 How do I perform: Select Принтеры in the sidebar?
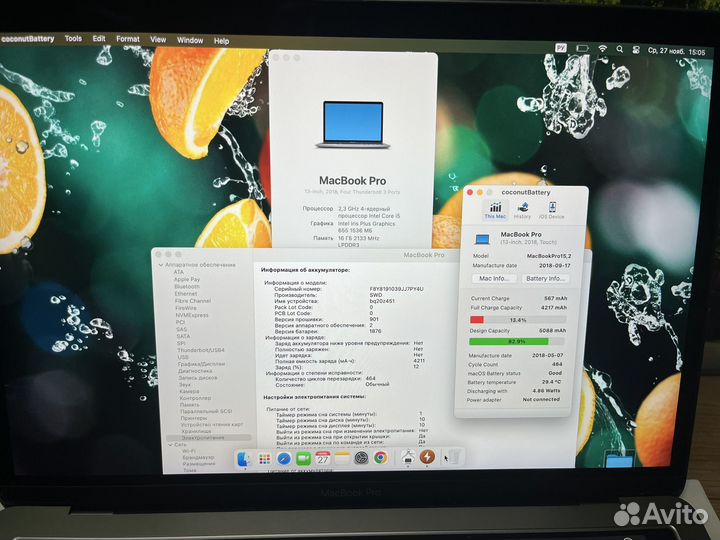(x=194, y=418)
